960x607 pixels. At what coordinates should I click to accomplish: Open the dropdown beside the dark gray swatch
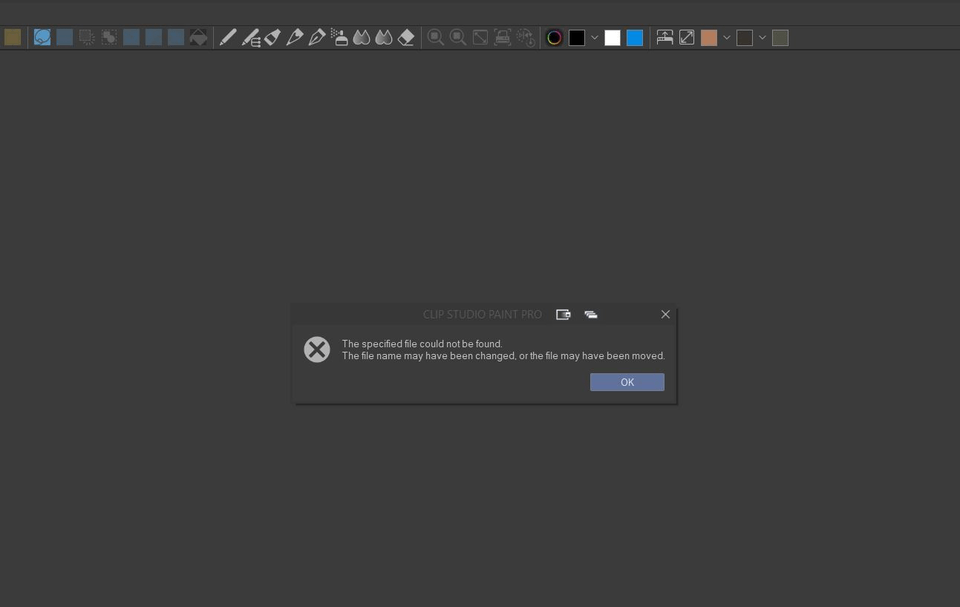pos(762,37)
